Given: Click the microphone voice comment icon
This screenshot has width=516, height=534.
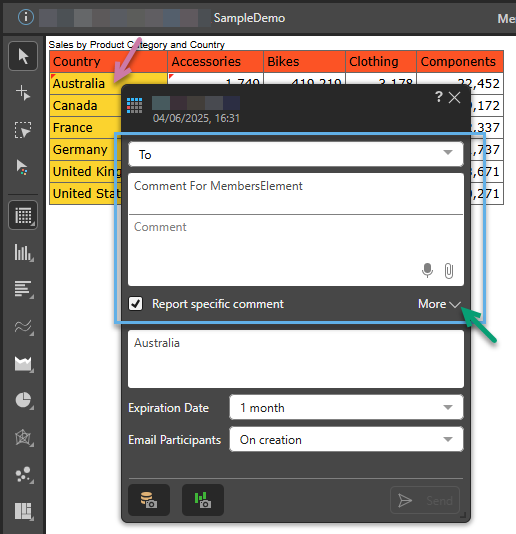Looking at the screenshot, I should coord(427,271).
